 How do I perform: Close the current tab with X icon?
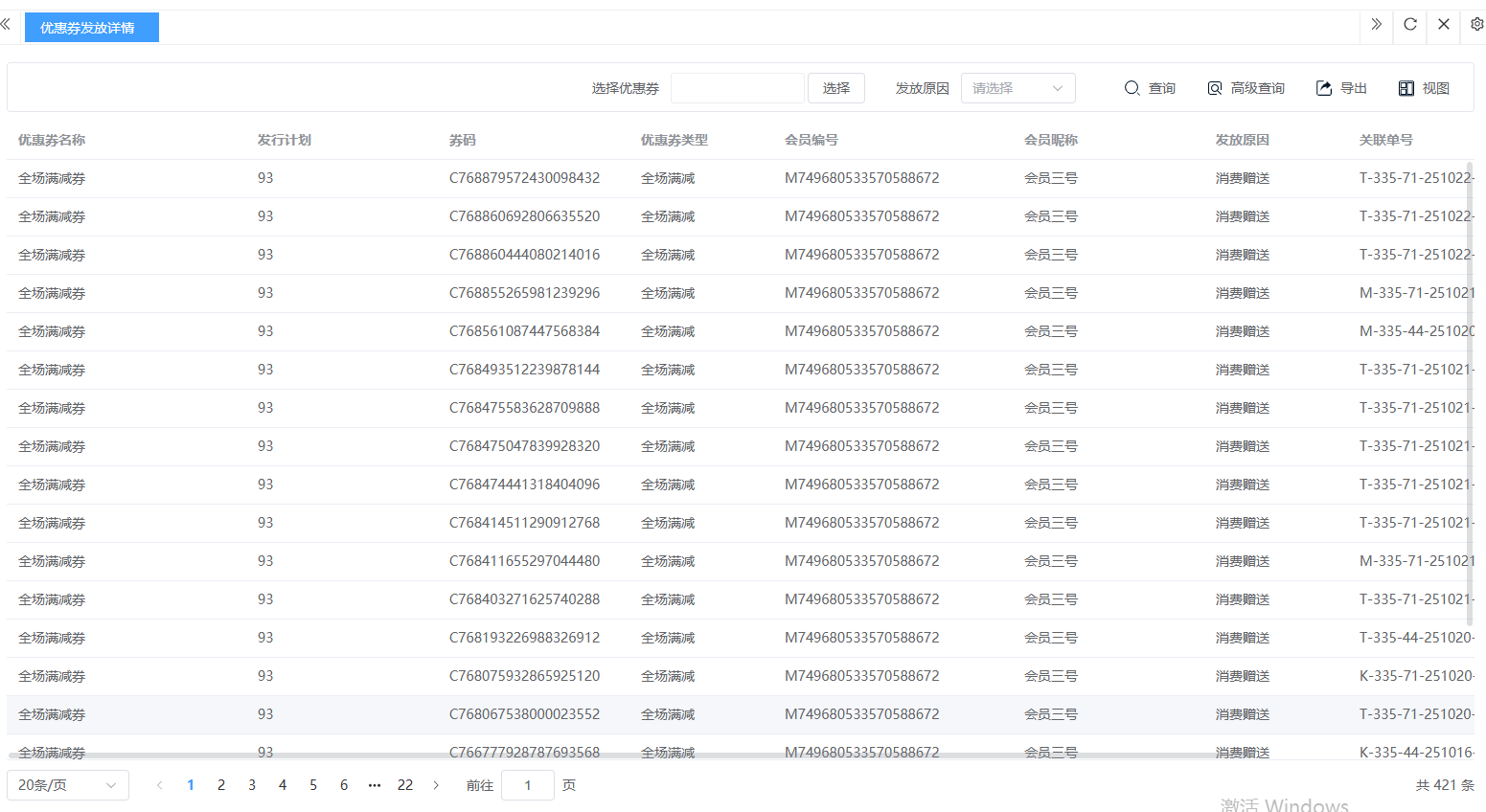coord(1443,25)
